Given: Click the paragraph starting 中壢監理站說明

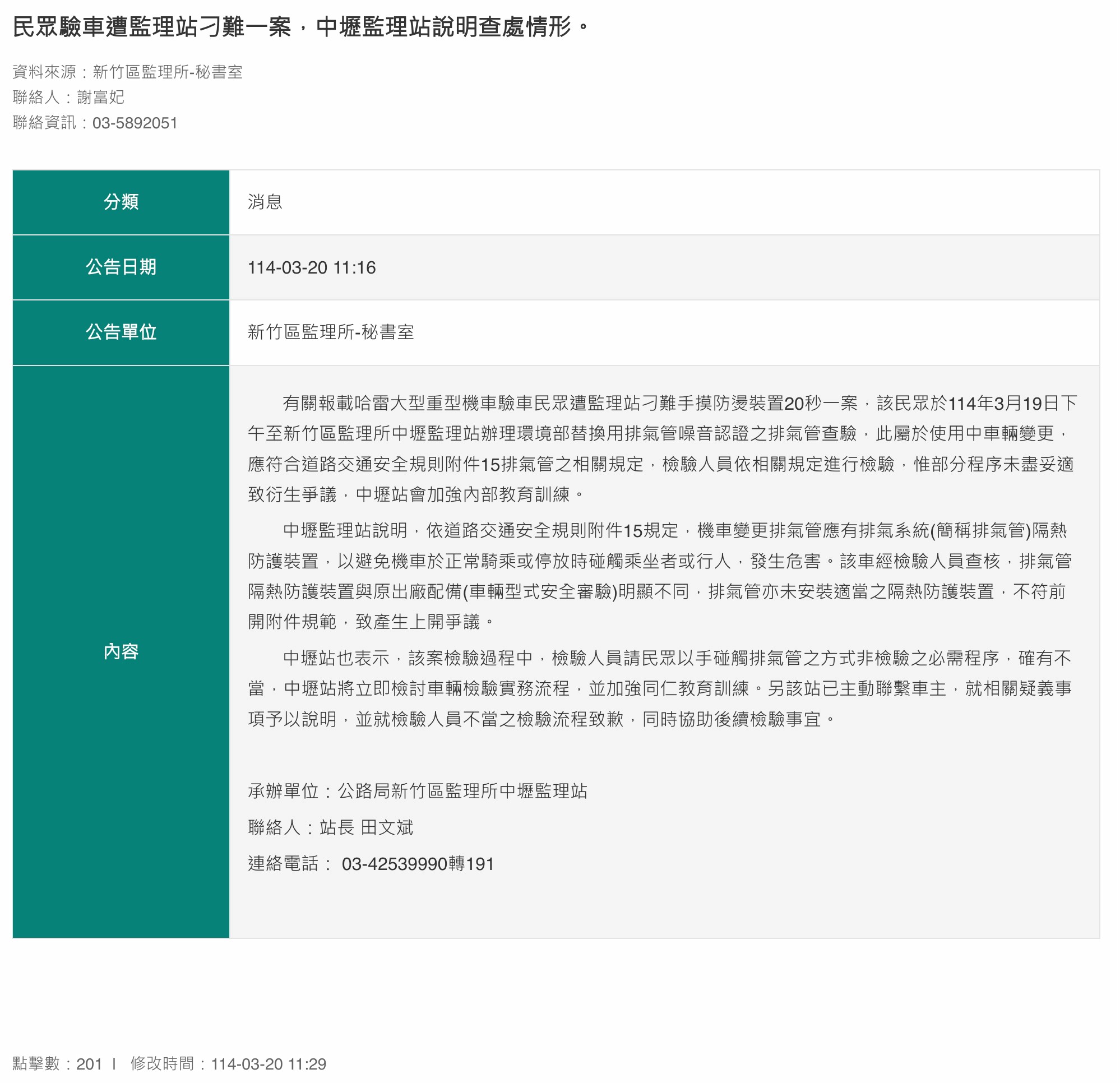Looking at the screenshot, I should [660, 576].
